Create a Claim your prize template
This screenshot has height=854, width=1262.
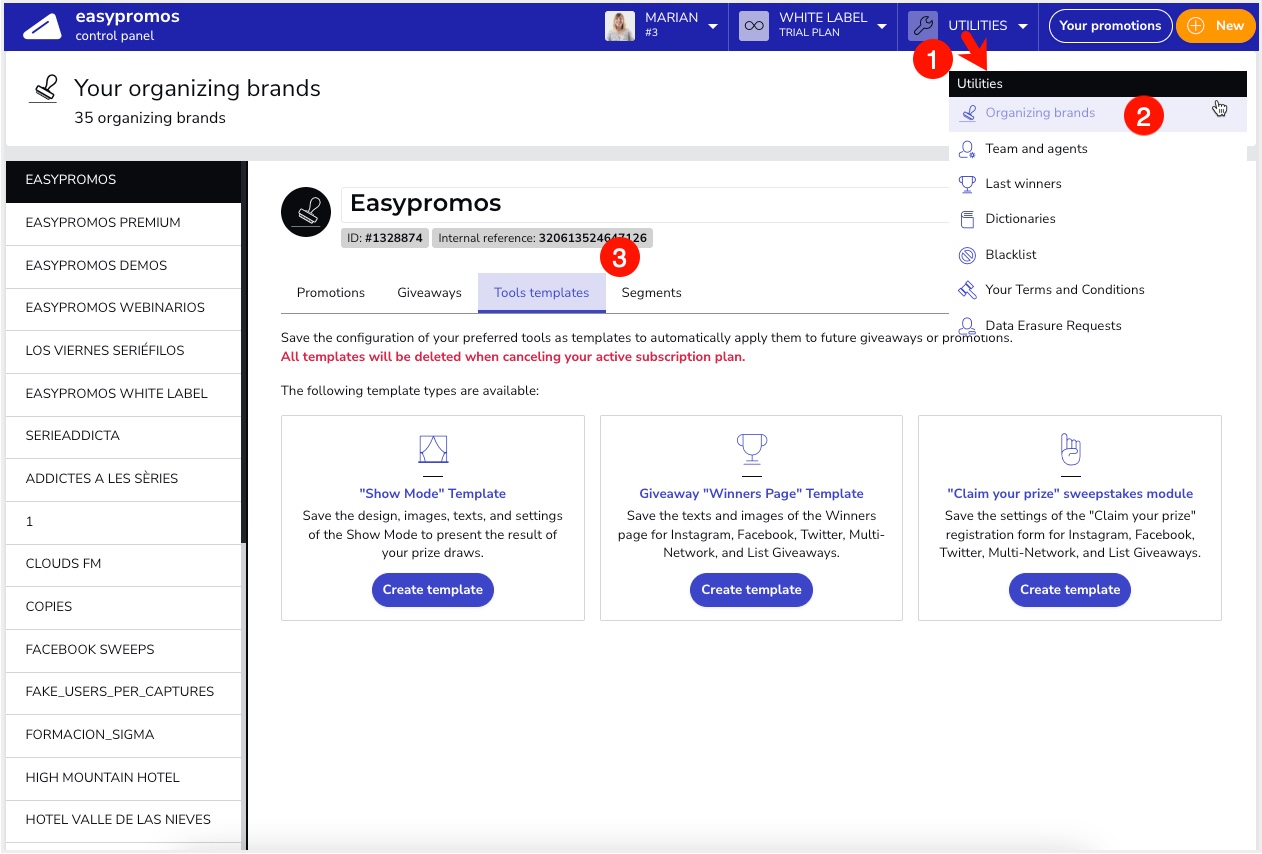point(1070,590)
